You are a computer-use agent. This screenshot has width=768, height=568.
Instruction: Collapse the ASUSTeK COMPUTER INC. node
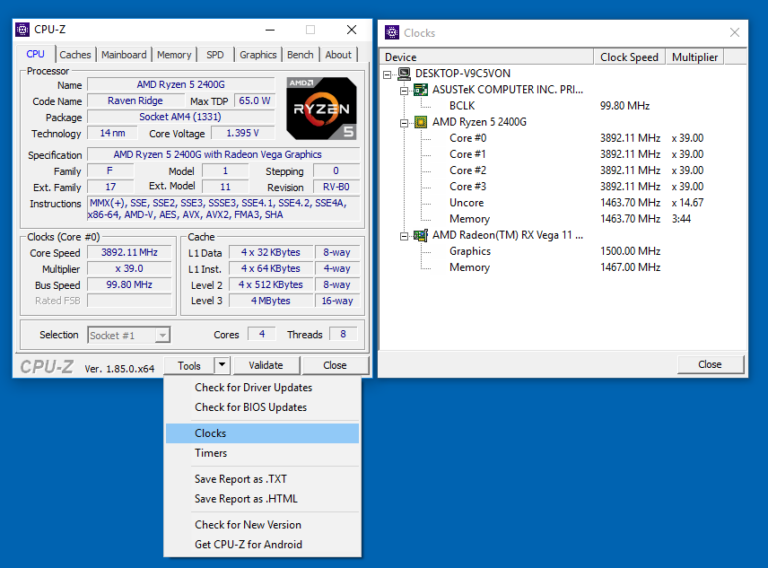pyautogui.click(x=404, y=91)
